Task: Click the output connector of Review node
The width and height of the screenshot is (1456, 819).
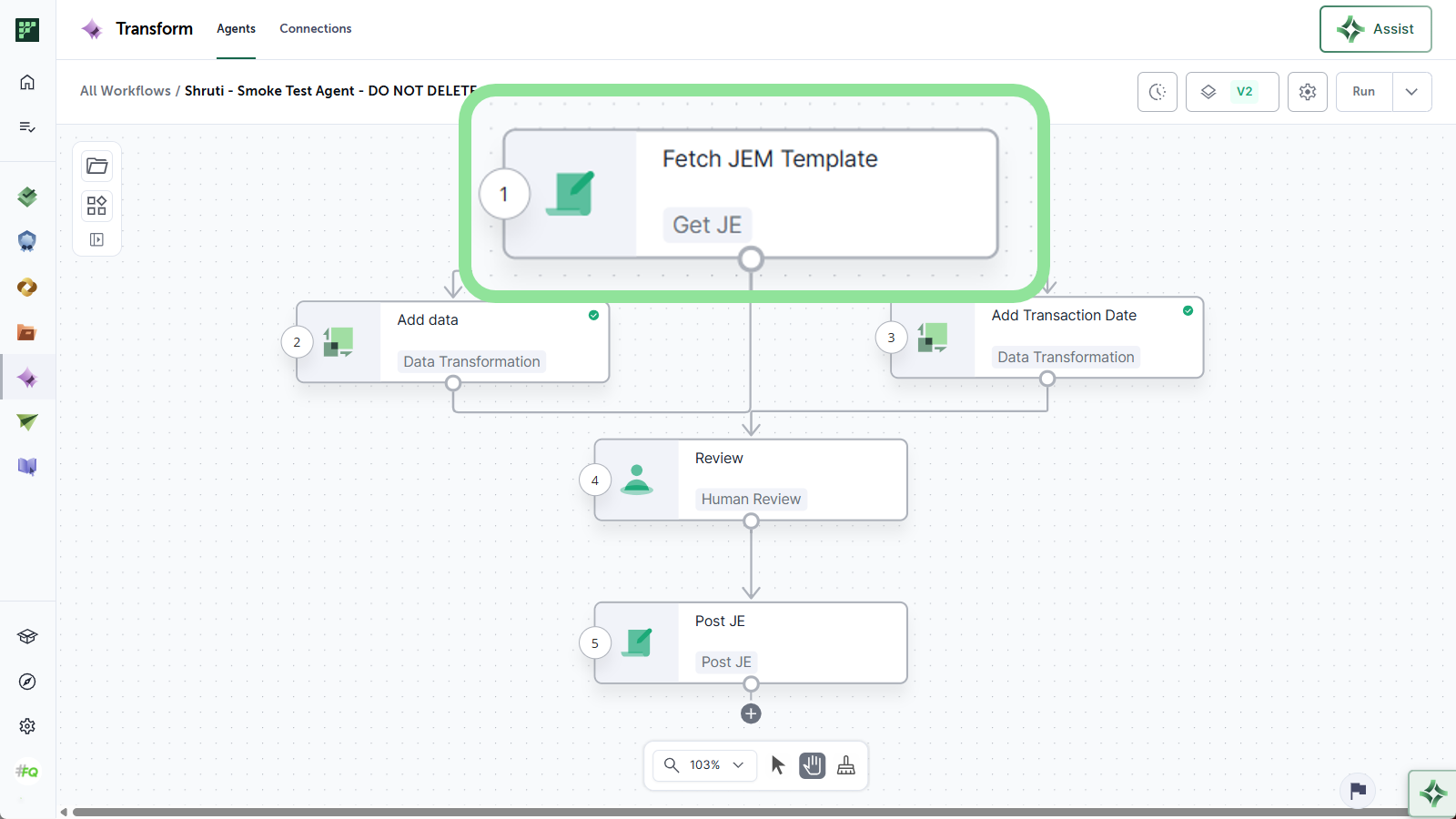Action: [x=751, y=521]
